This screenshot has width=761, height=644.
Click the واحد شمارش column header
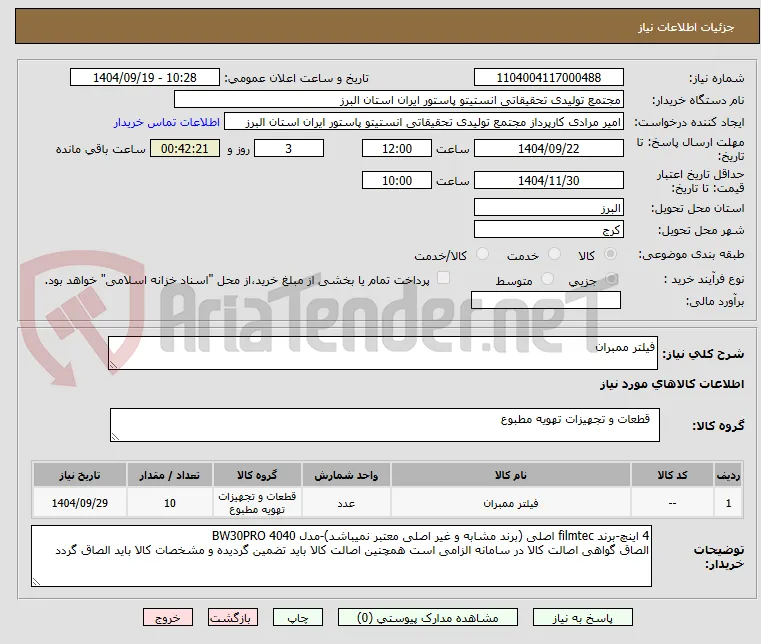pyautogui.click(x=346, y=475)
